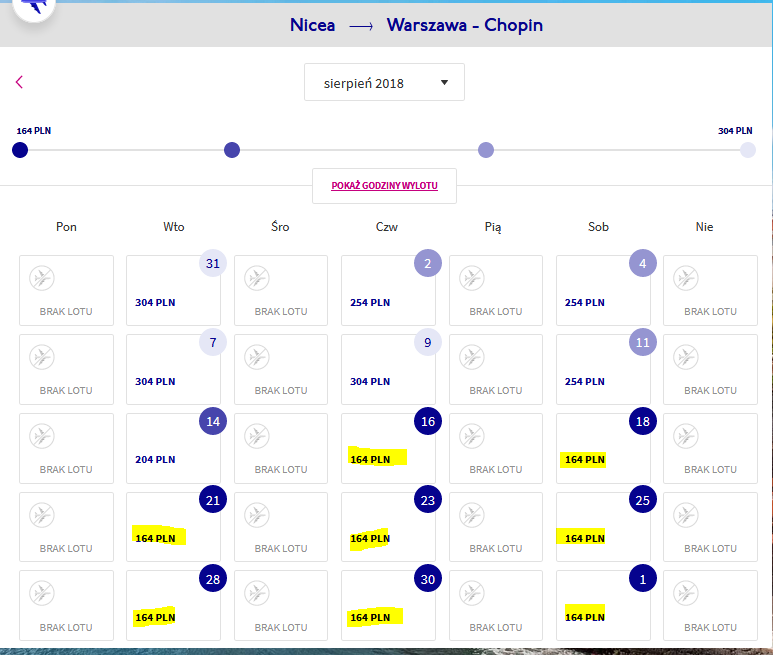Click the Sob weekday column header
This screenshot has width=773, height=655.
pos(598,227)
